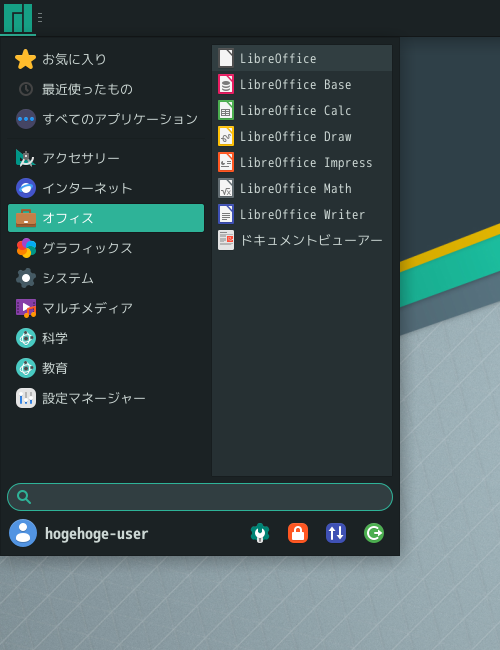The width and height of the screenshot is (500, 650).
Task: Click the LibreOffice Impress presentation icon
Action: (x=226, y=162)
